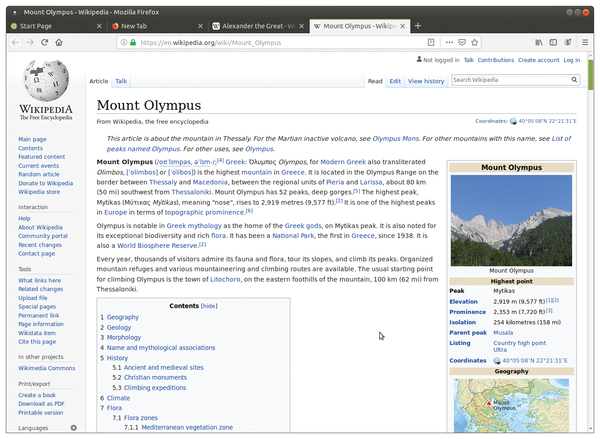Click Cite this page link

(37, 342)
